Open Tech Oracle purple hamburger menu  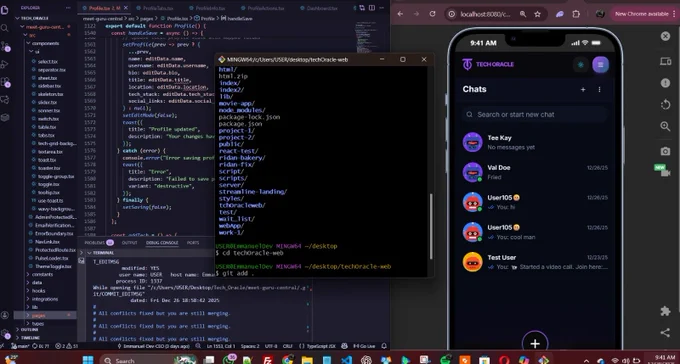pos(601,65)
